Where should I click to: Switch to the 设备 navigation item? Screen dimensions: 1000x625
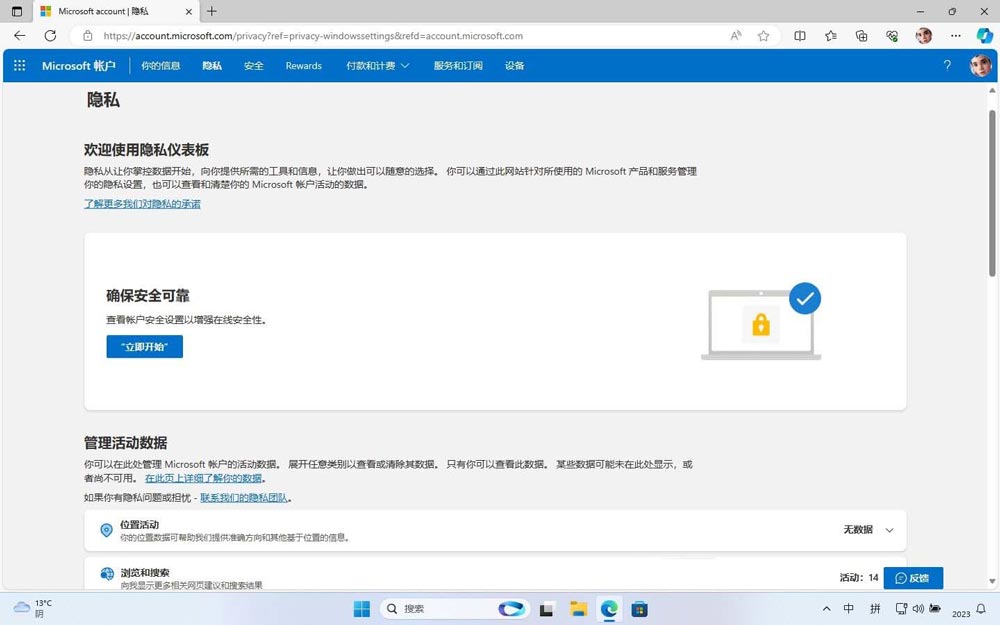(514, 65)
